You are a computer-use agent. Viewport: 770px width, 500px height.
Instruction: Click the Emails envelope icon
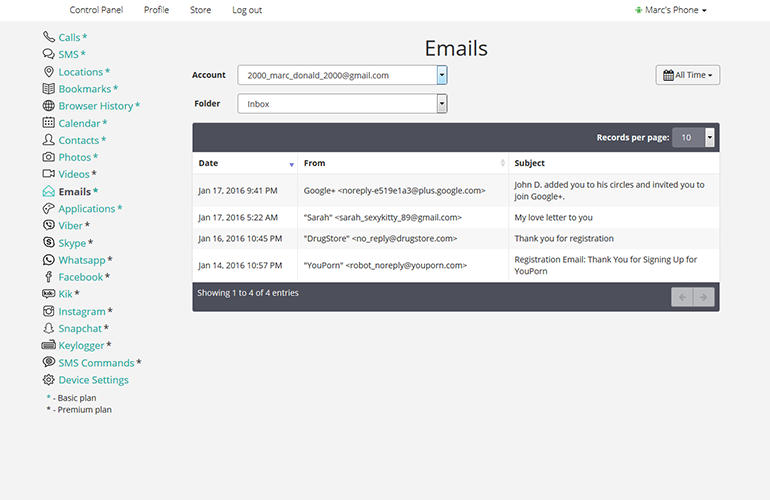click(49, 192)
